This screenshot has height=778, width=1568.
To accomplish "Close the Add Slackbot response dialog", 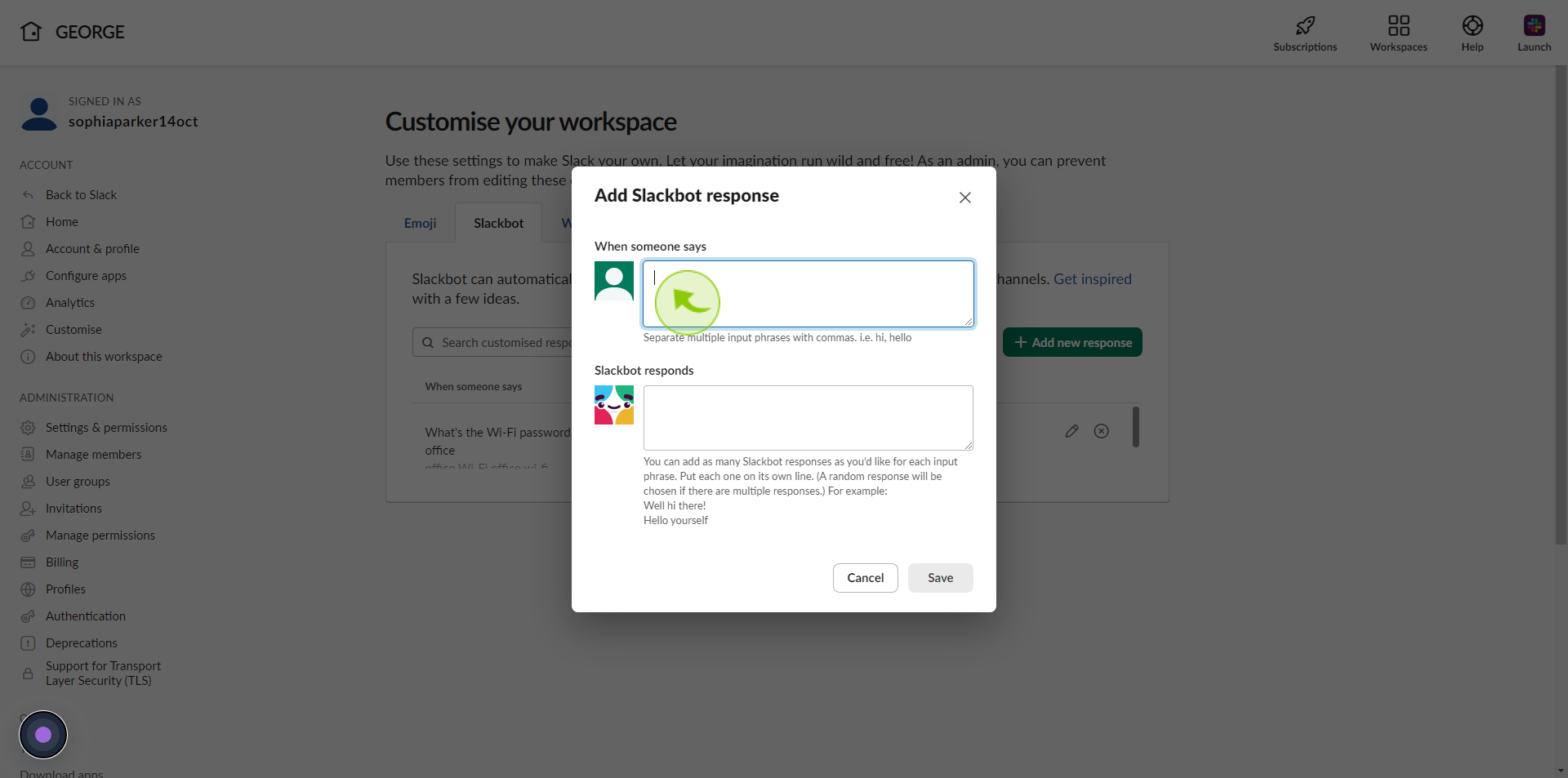I will (965, 198).
